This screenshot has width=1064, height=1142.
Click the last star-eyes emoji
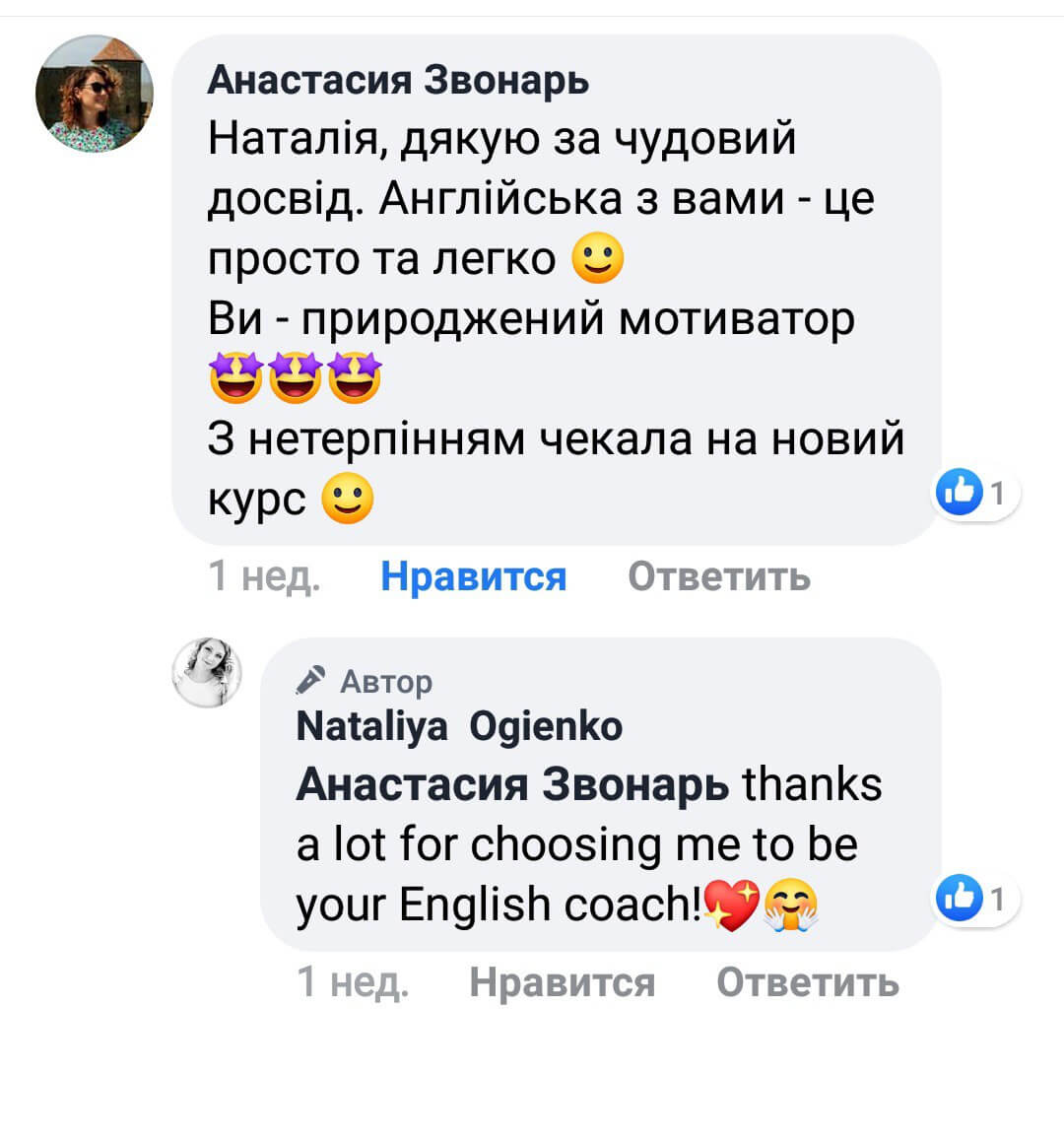pos(356,379)
